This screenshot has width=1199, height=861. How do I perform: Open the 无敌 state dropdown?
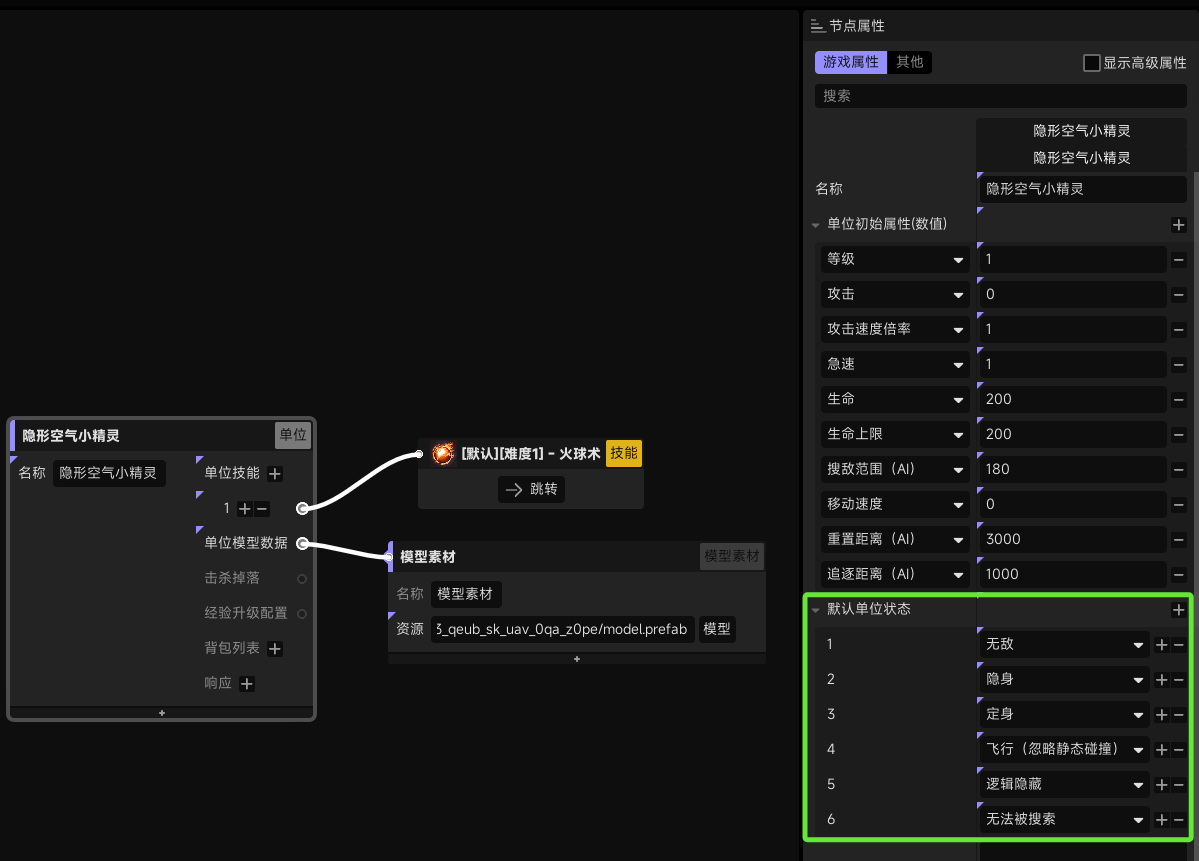point(1064,645)
